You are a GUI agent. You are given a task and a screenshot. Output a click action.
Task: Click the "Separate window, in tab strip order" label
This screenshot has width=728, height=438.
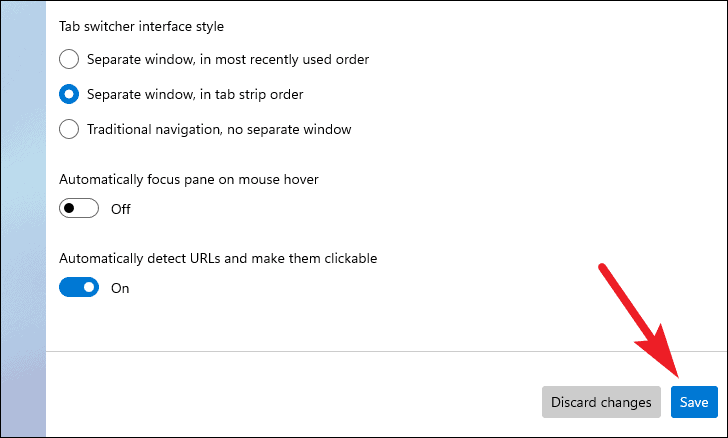(195, 94)
